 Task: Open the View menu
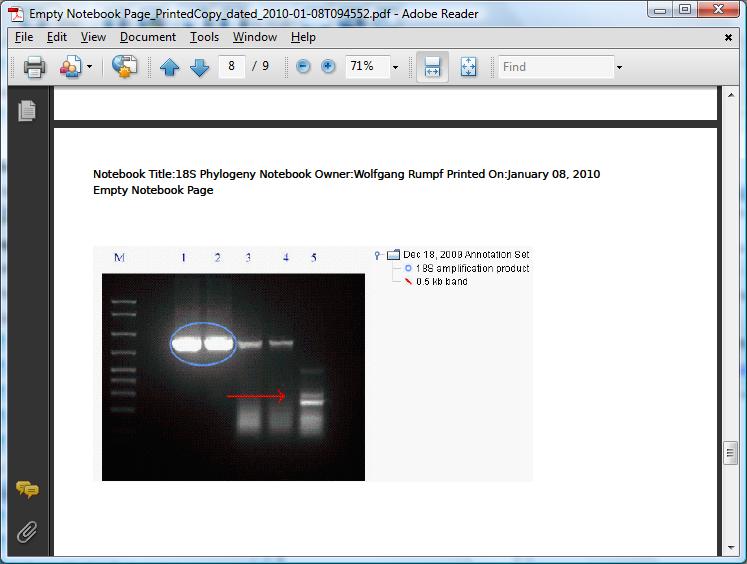pyautogui.click(x=93, y=37)
